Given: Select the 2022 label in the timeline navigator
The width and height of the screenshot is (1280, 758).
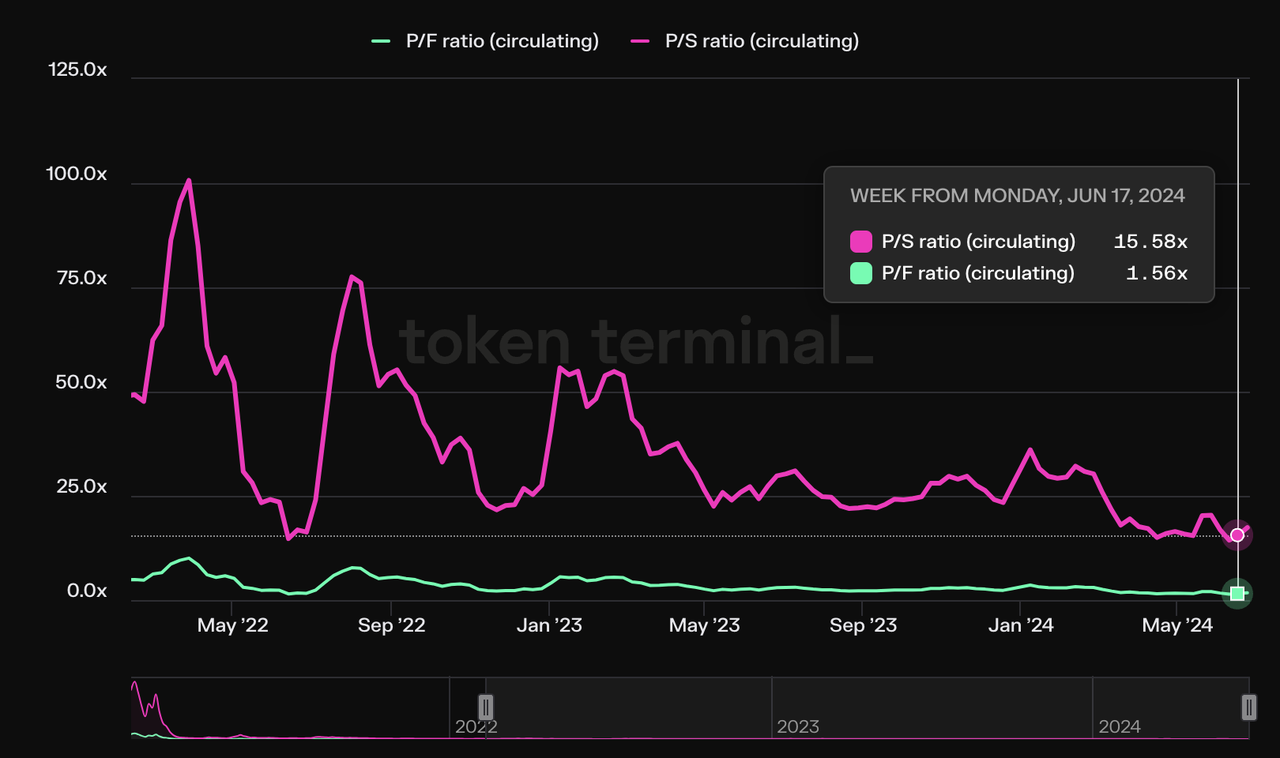Looking at the screenshot, I should click(x=476, y=727).
